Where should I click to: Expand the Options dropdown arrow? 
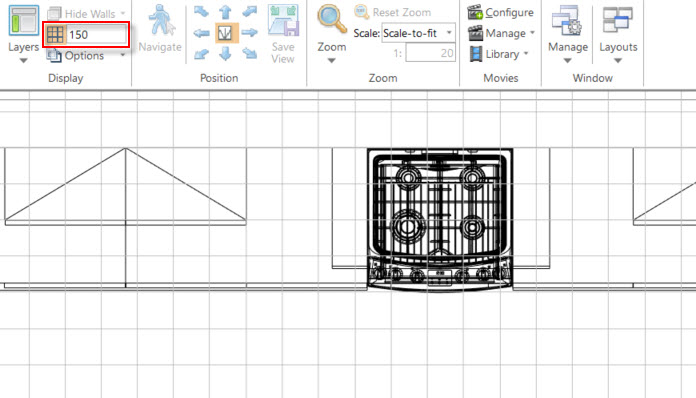123,55
